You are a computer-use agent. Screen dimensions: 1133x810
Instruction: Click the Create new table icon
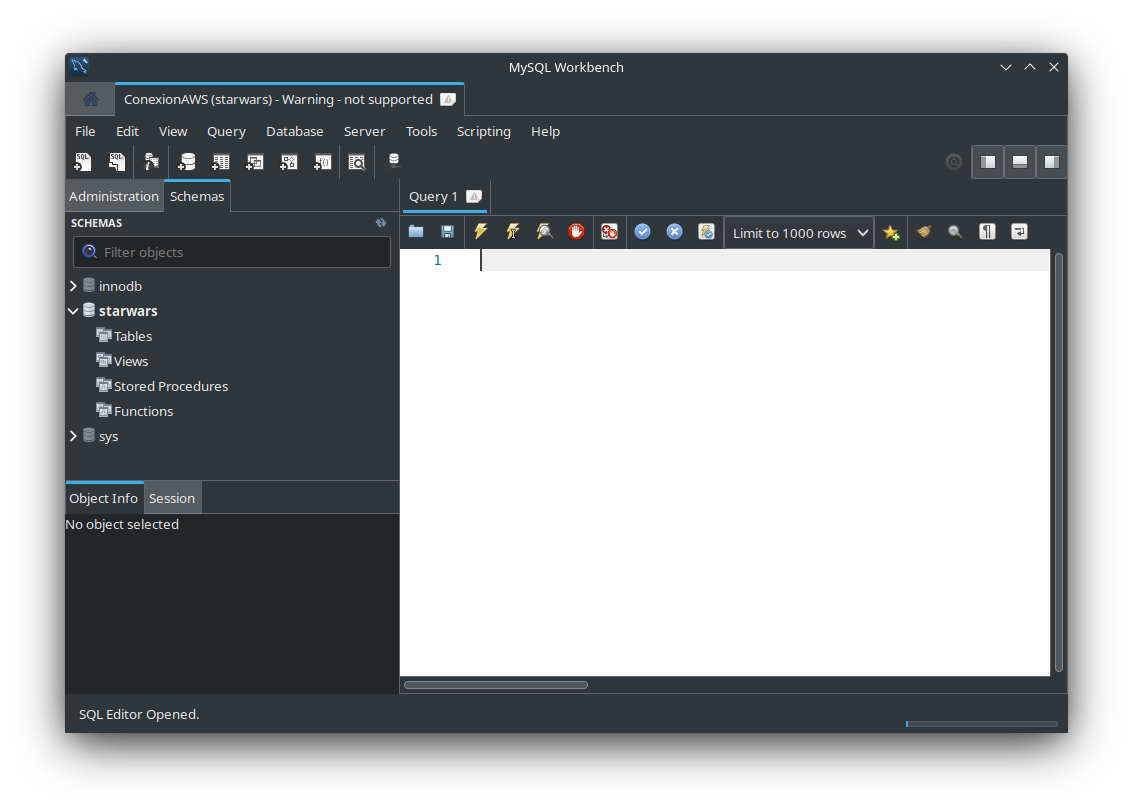[221, 162]
